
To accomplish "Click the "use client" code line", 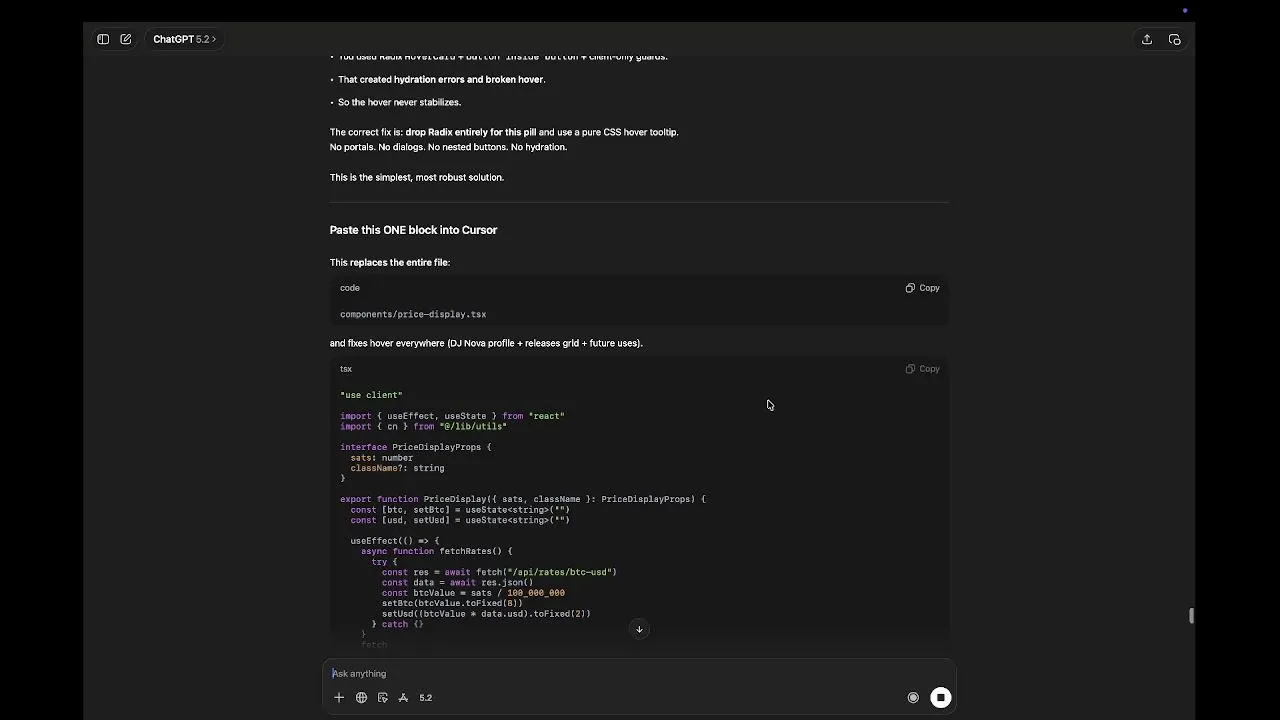I will [x=371, y=395].
